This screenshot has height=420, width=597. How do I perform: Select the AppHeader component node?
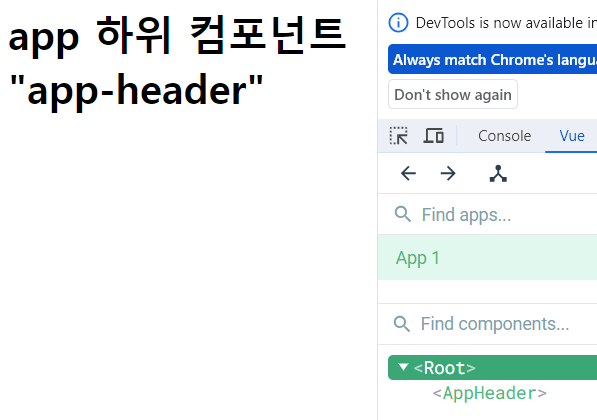(x=490, y=393)
